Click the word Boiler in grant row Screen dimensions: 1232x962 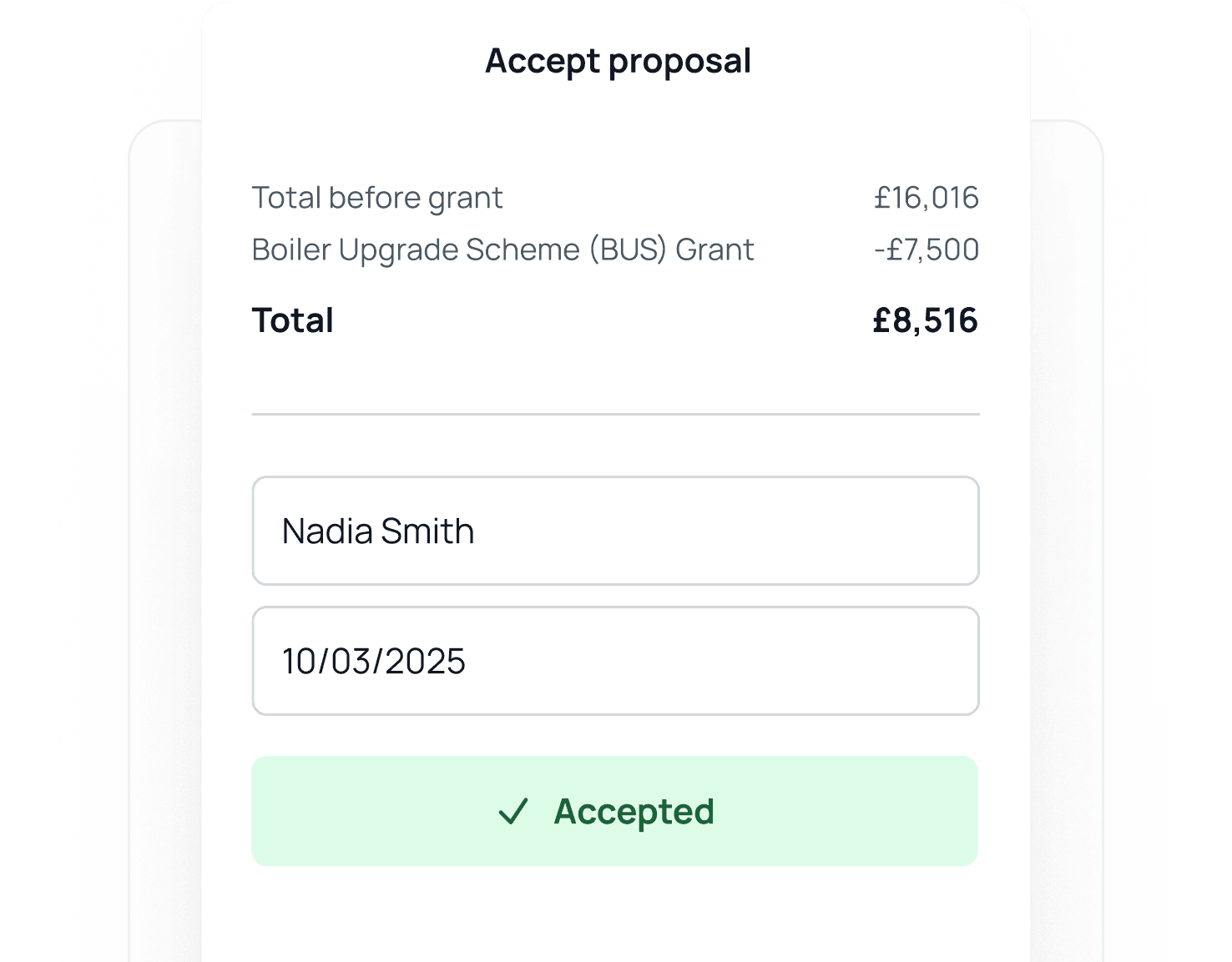pyautogui.click(x=291, y=250)
